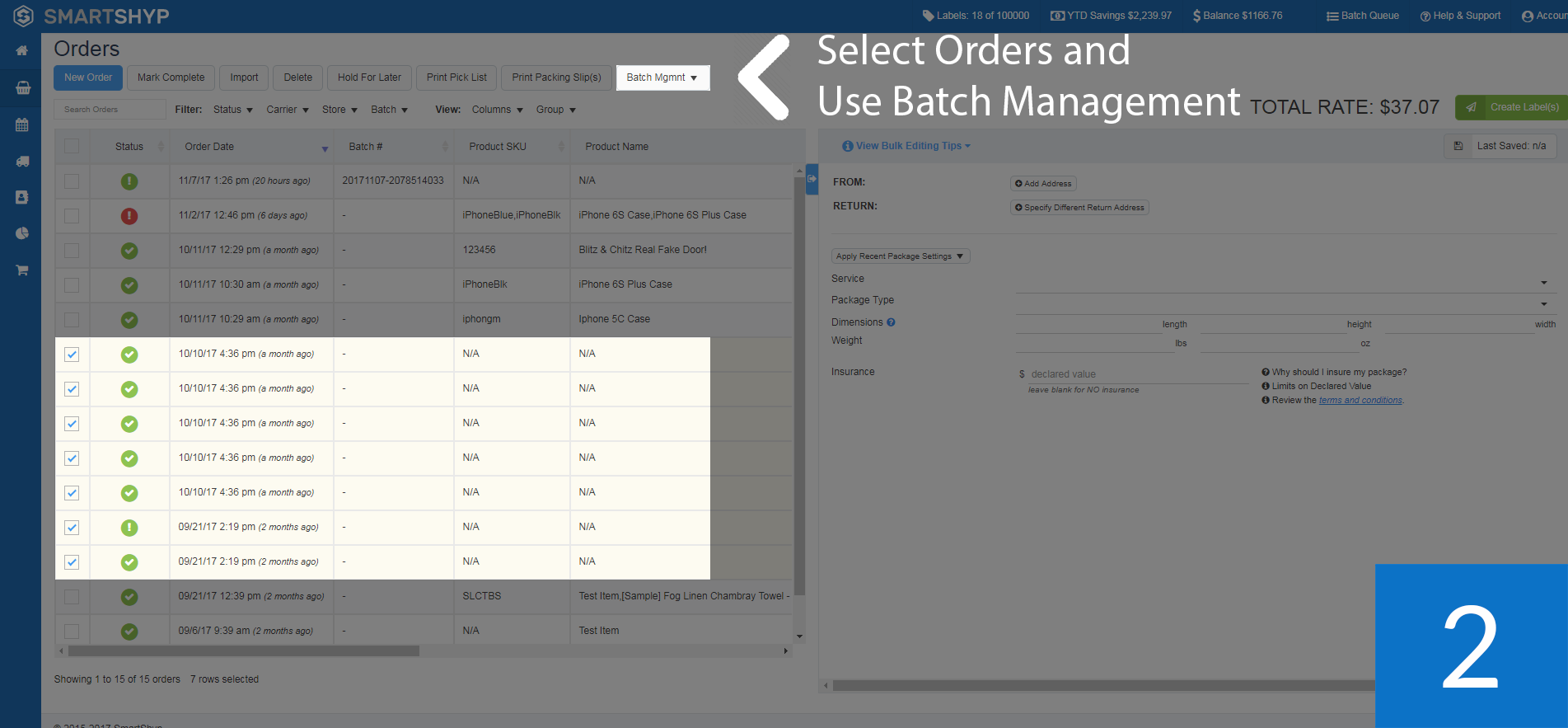
Task: Check the 10/11/17 12:29 pm order checkbox
Action: click(72, 251)
